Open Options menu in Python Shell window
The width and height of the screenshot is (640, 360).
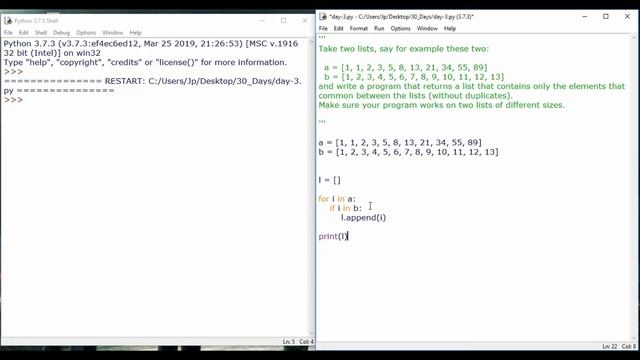tap(86, 33)
